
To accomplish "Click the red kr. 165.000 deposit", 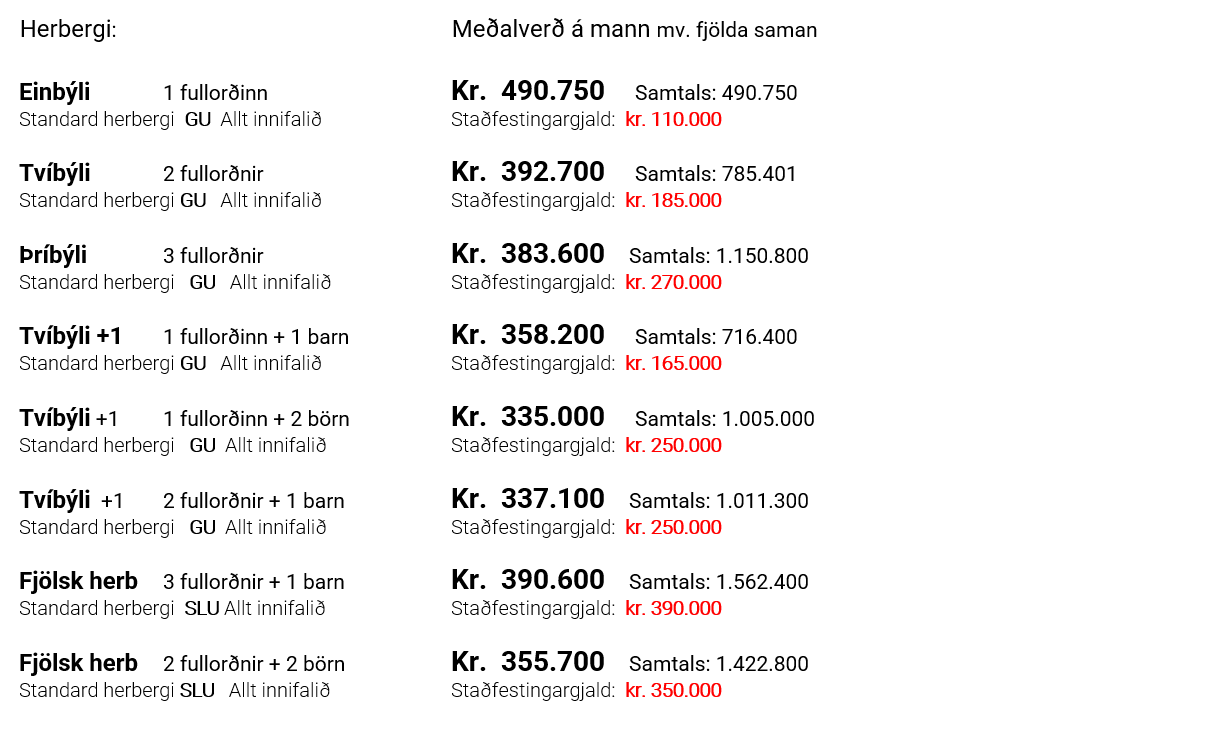I will [673, 363].
